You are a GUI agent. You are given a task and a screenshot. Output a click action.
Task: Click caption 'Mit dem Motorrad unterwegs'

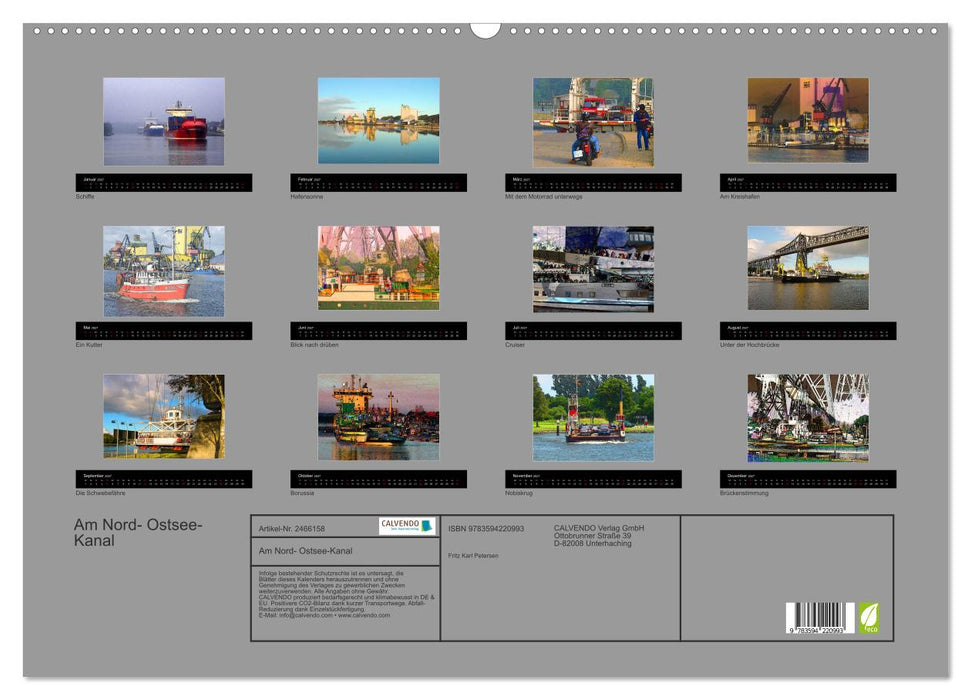pos(544,197)
